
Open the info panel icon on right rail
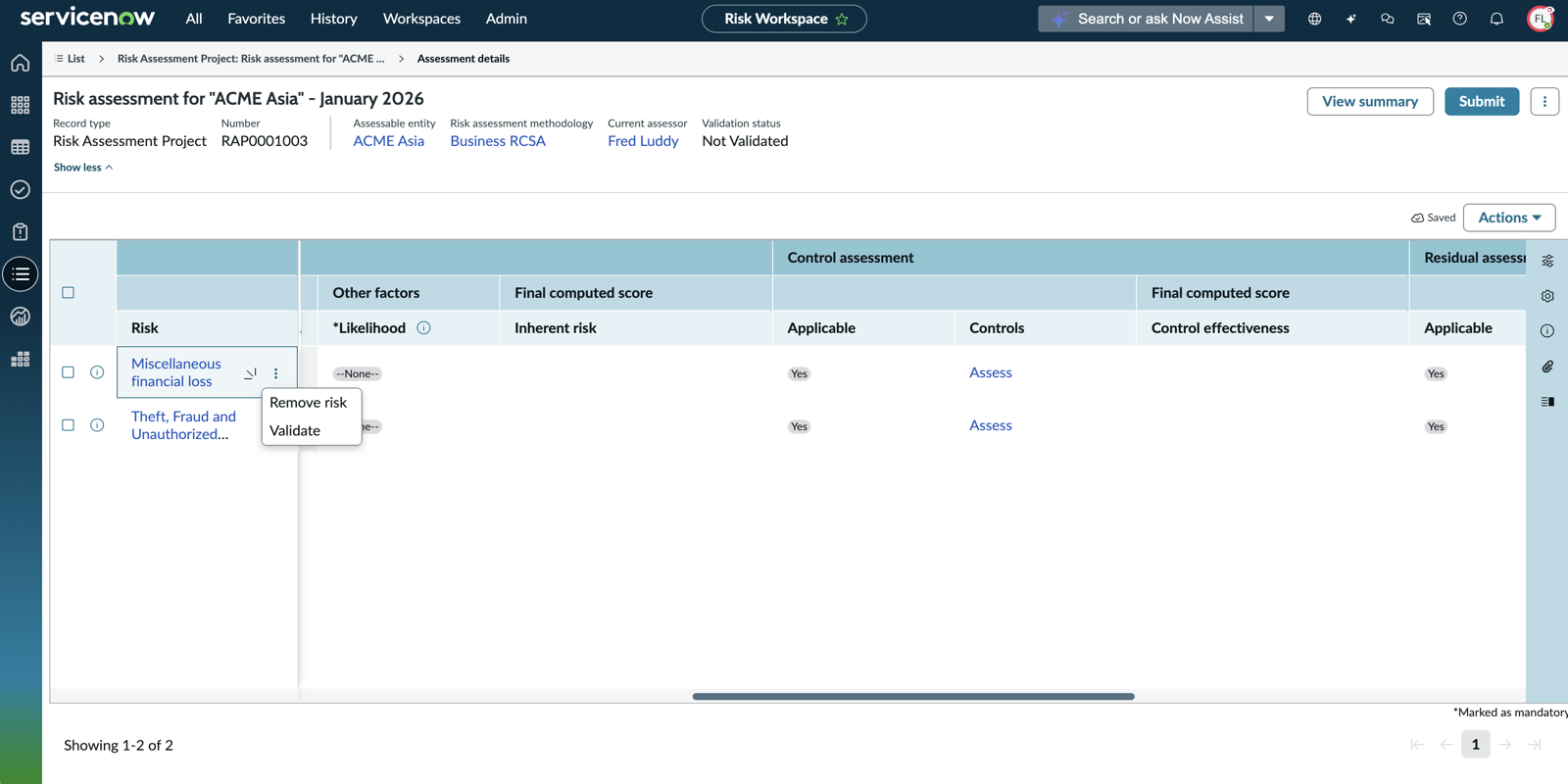click(1547, 331)
